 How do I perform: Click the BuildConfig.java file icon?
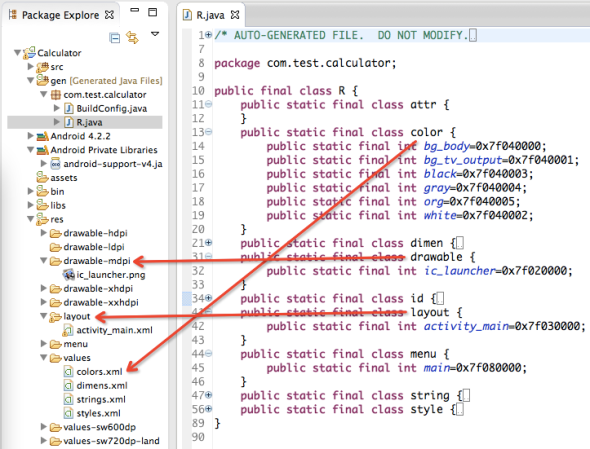[x=69, y=108]
